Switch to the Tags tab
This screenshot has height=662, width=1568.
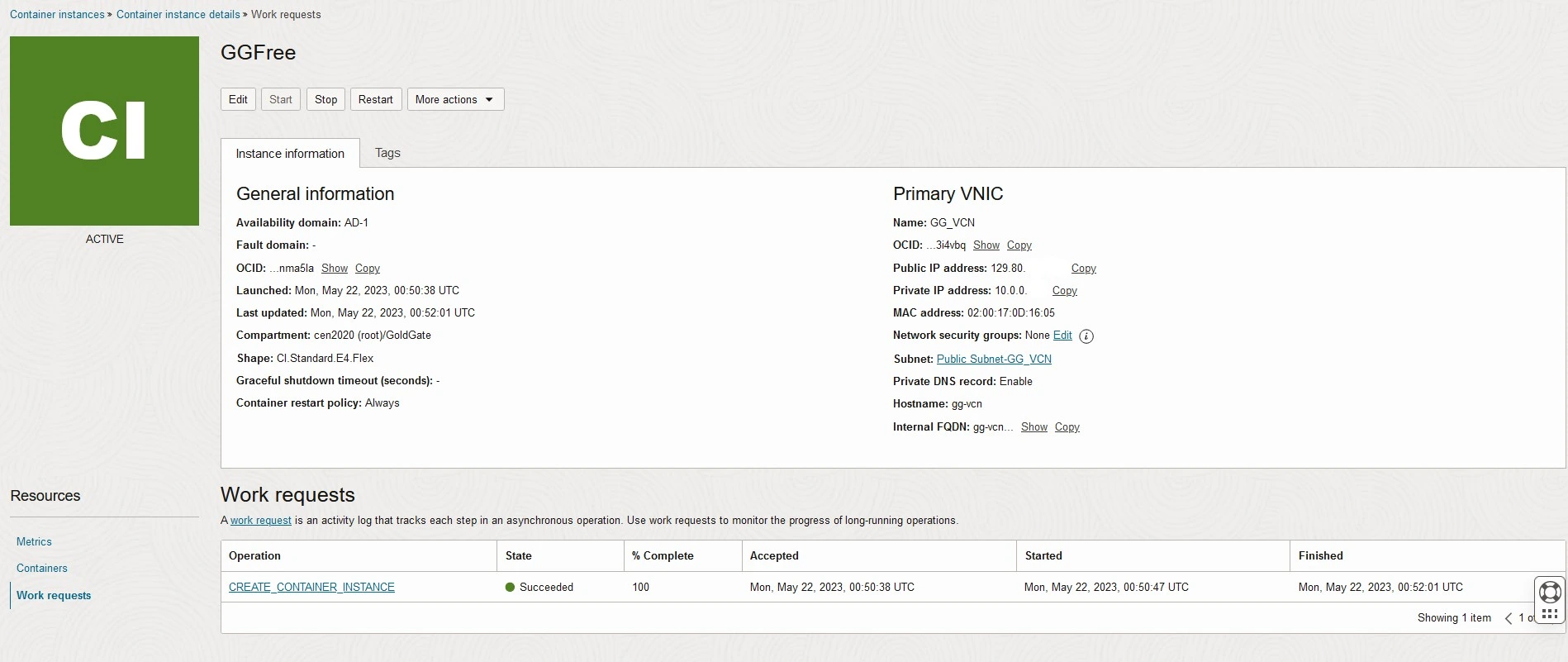point(387,153)
